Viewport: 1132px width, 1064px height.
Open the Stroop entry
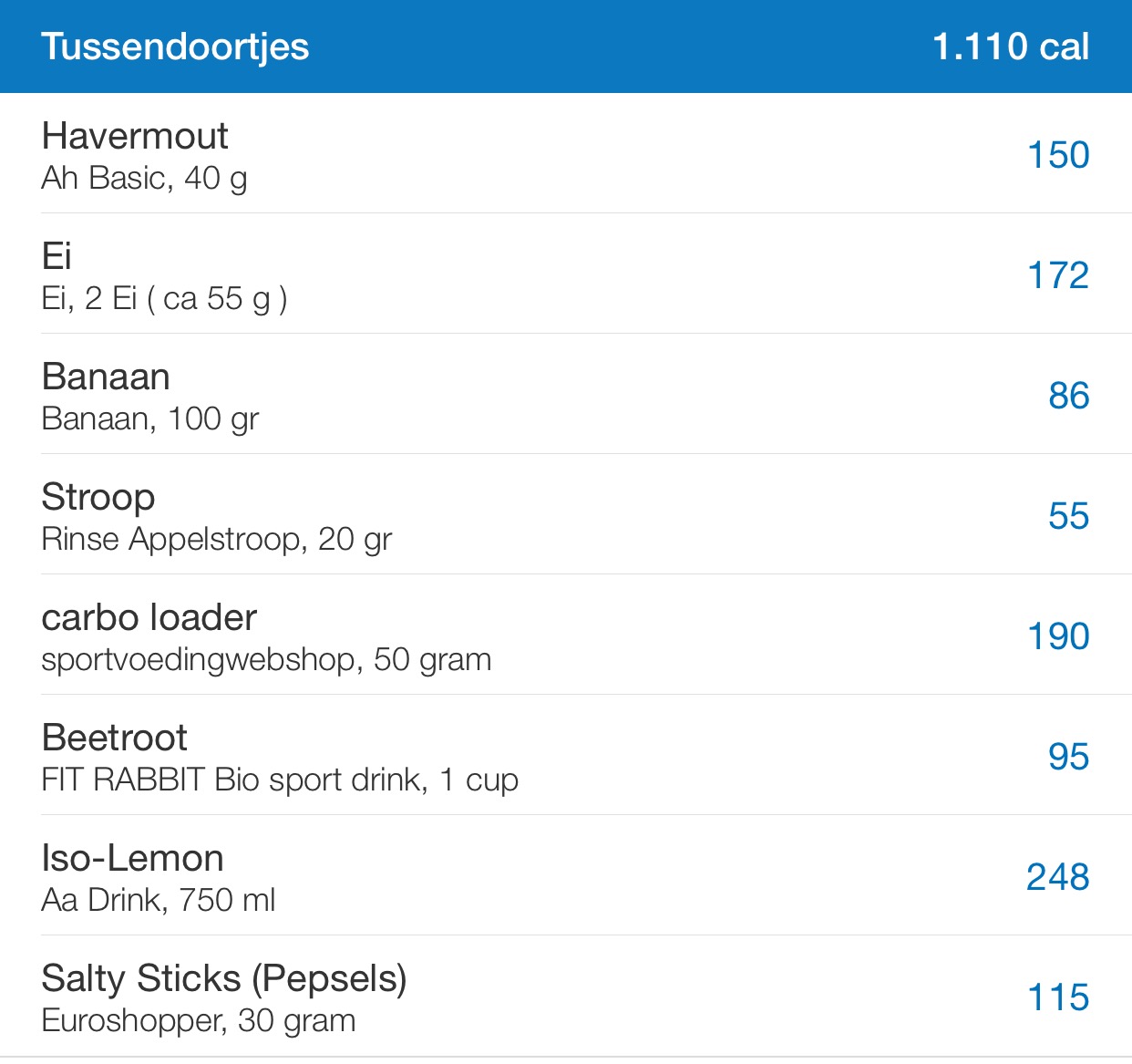[x=98, y=498]
